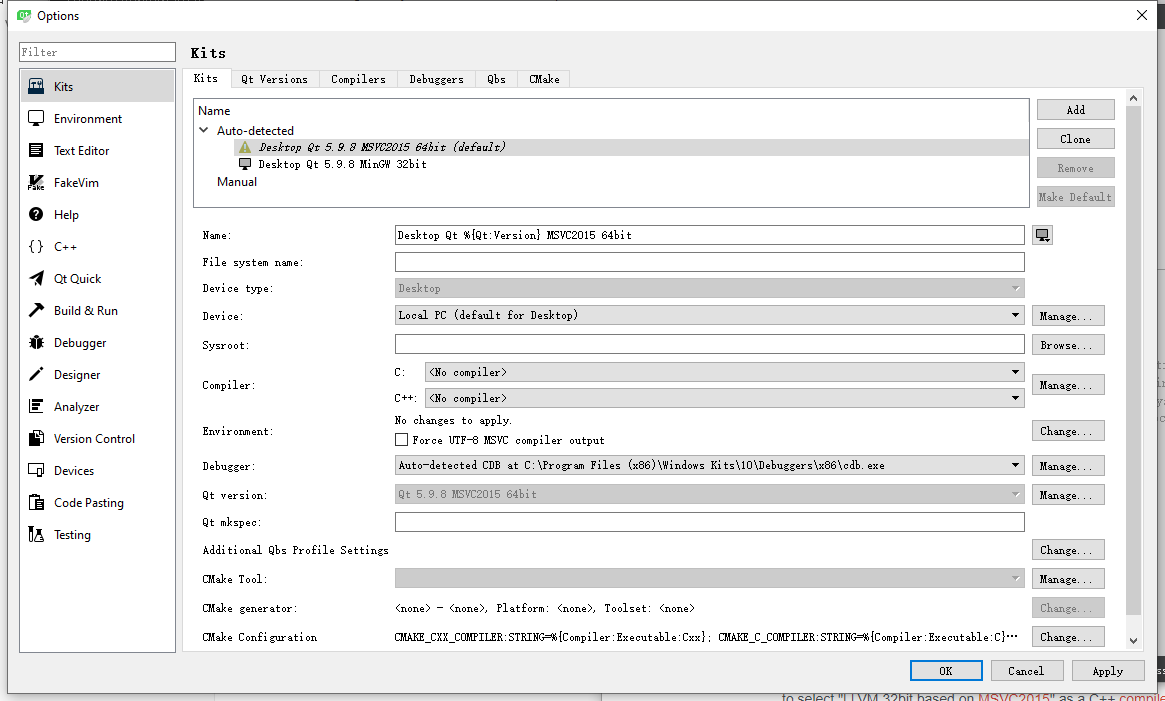Switch to the Qbs tab
Viewport: 1165px width, 701px height.
tap(496, 79)
